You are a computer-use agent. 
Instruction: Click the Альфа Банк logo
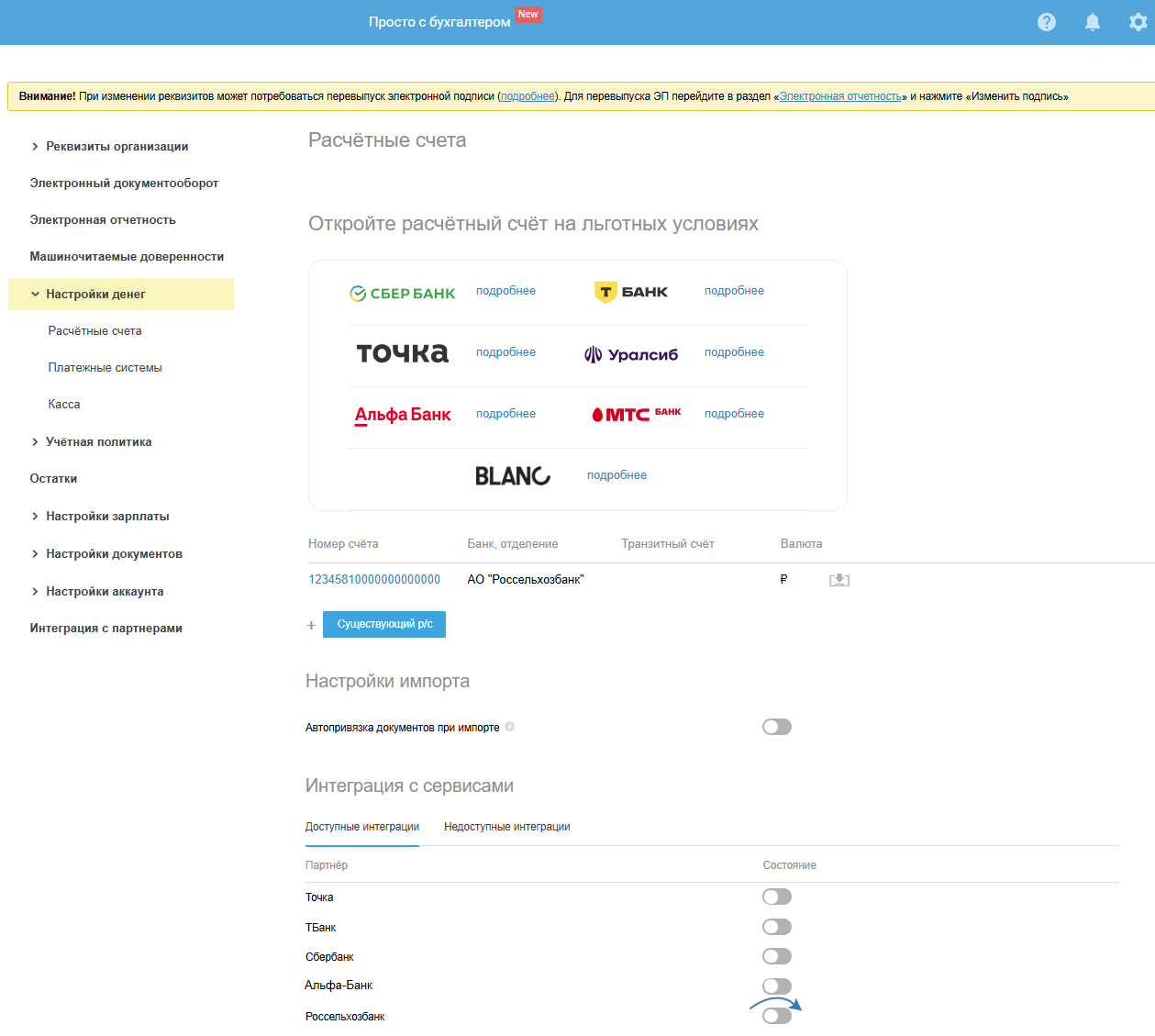coord(403,415)
